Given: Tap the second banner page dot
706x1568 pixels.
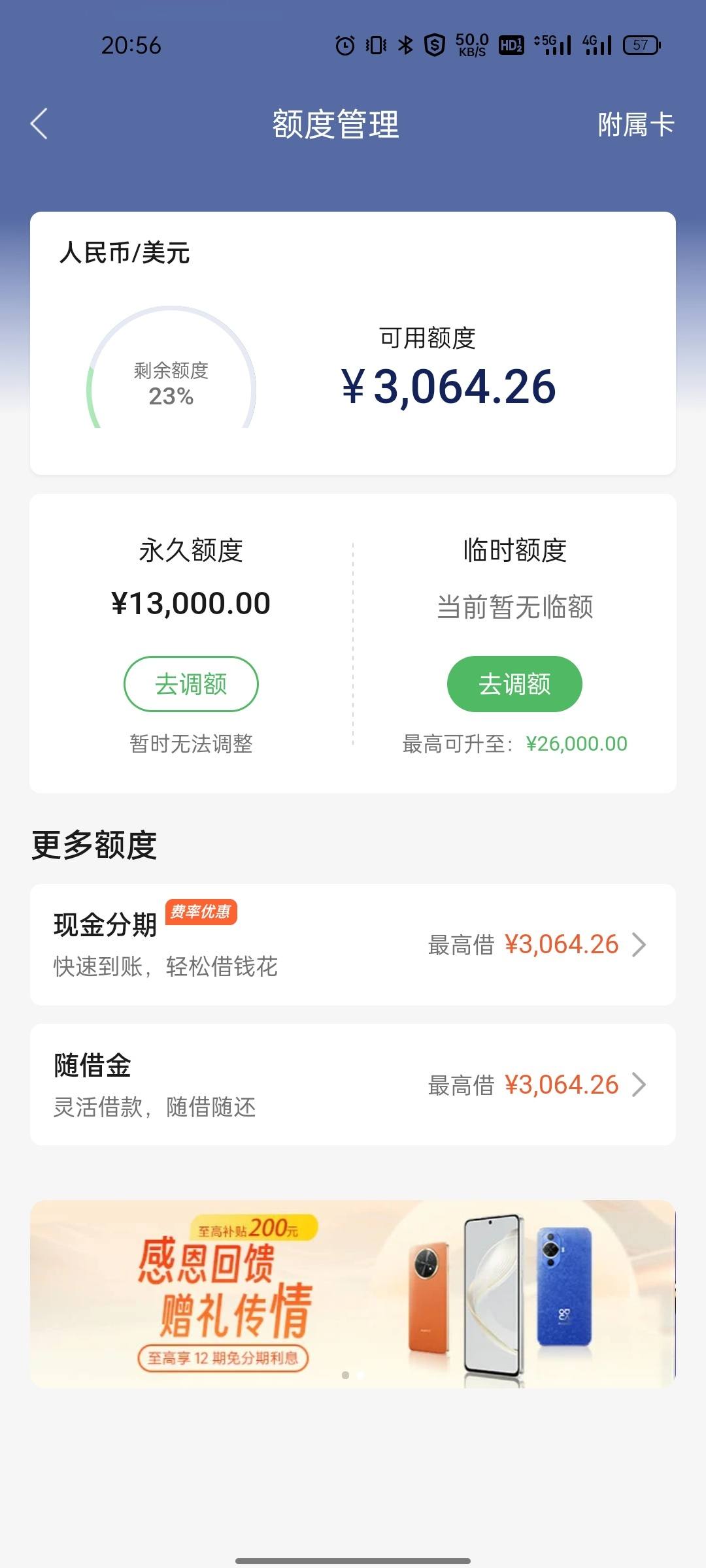Looking at the screenshot, I should pos(360,1375).
